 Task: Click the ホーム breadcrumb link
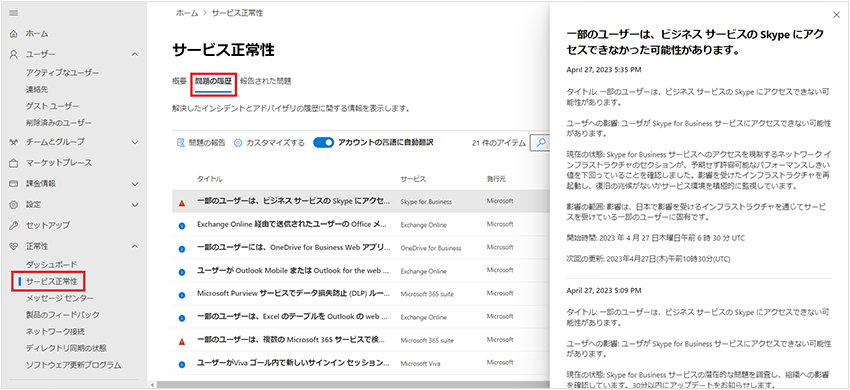[x=187, y=13]
